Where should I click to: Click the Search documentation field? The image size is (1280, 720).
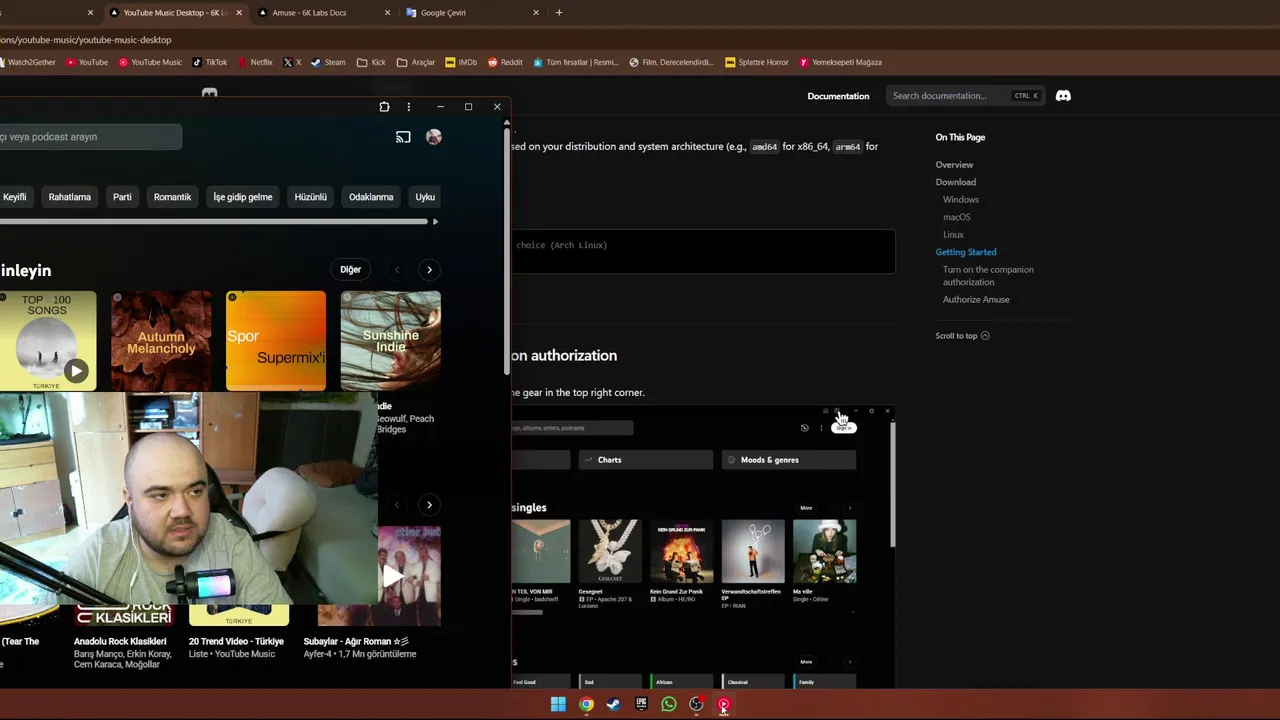965,96
